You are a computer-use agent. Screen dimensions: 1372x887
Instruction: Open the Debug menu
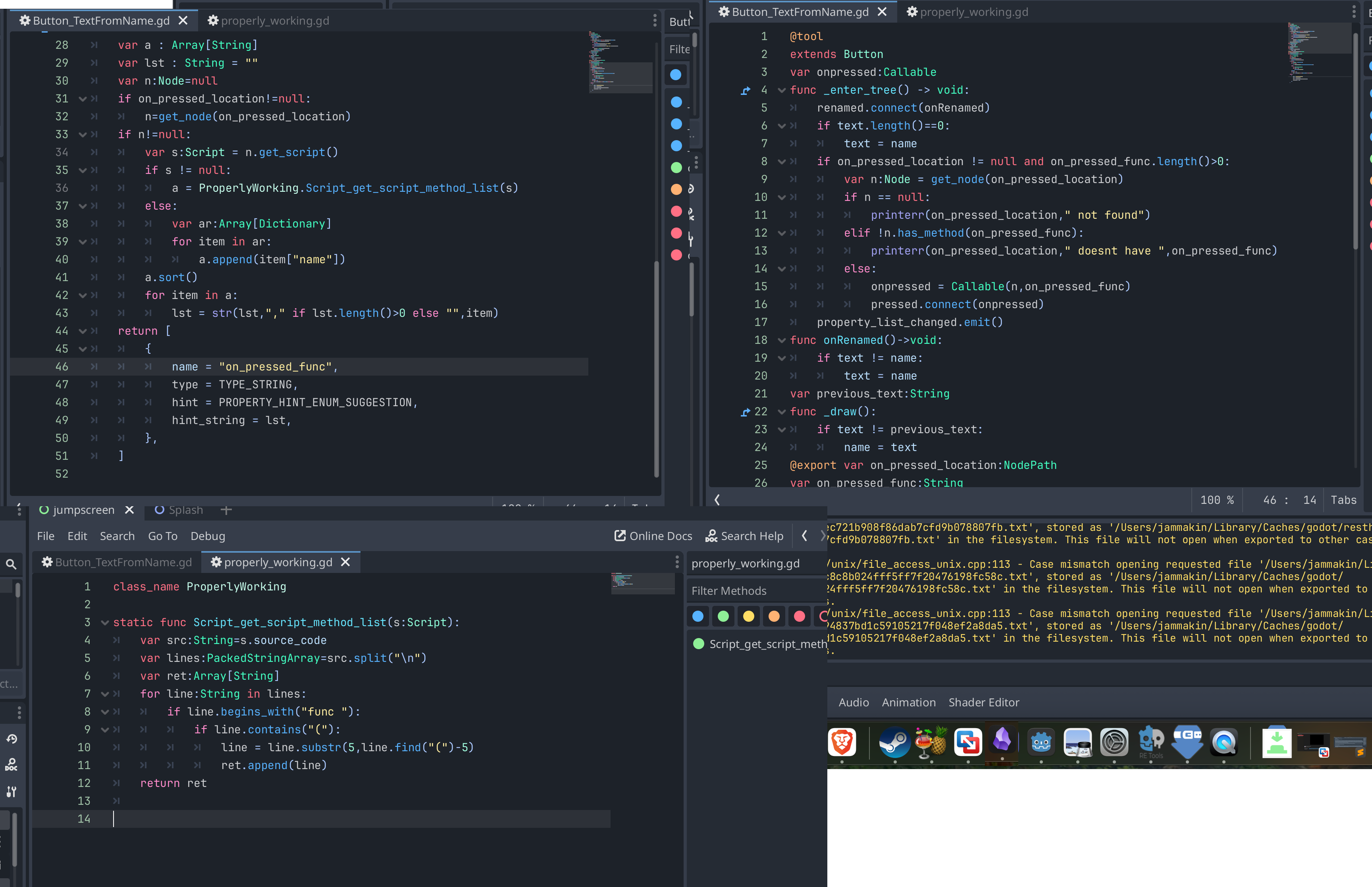point(208,536)
